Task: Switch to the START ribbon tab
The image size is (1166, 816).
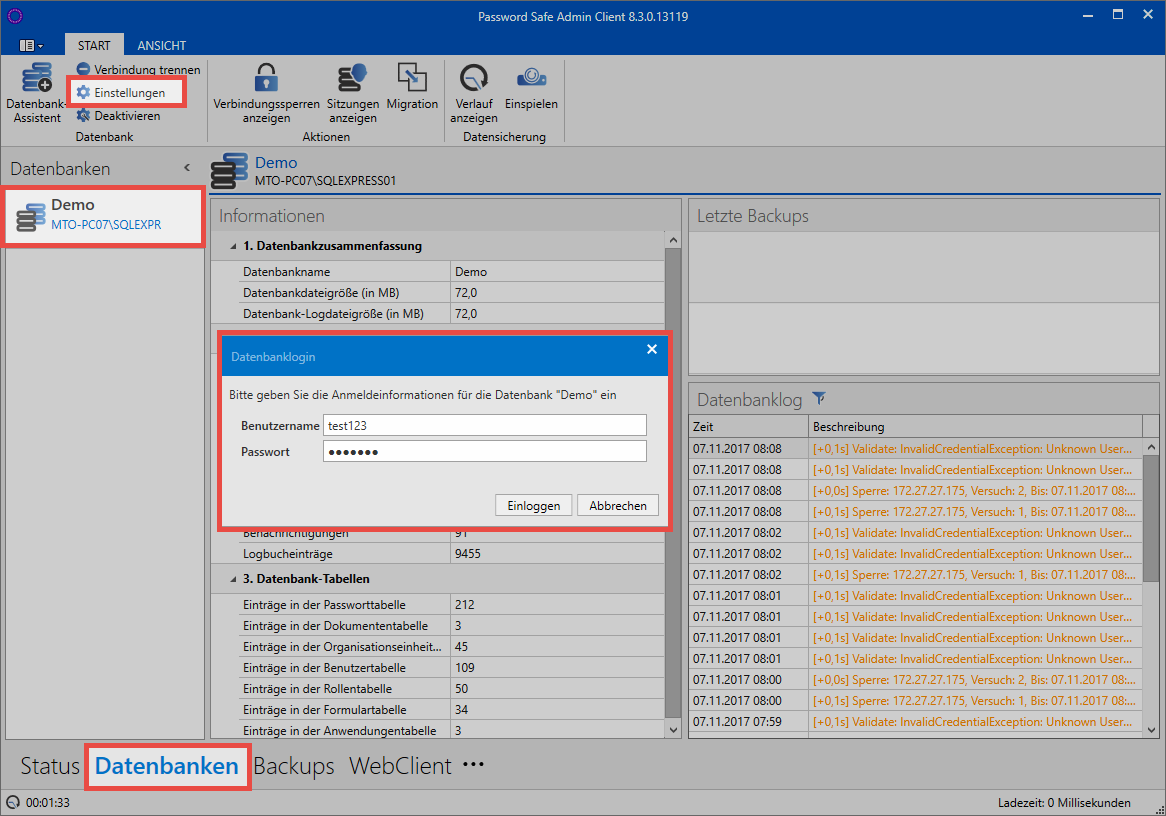Action: tap(94, 45)
